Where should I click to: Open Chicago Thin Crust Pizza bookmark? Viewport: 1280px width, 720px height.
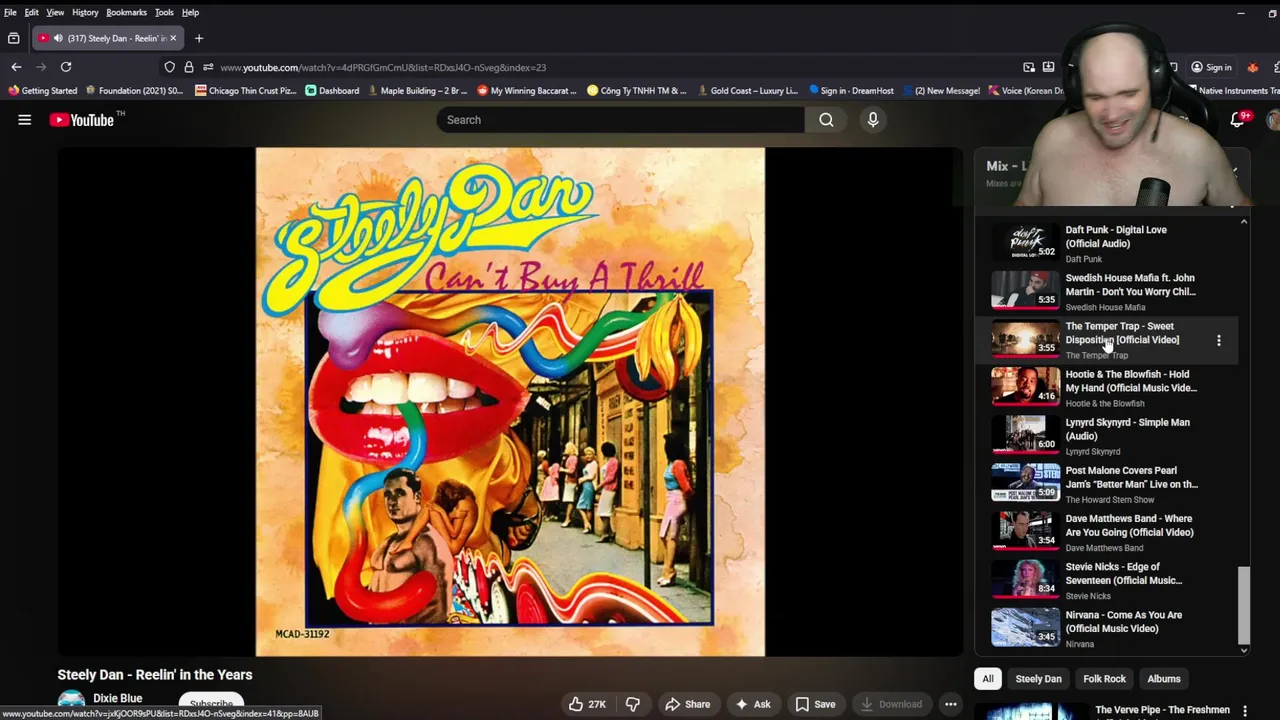(246, 91)
